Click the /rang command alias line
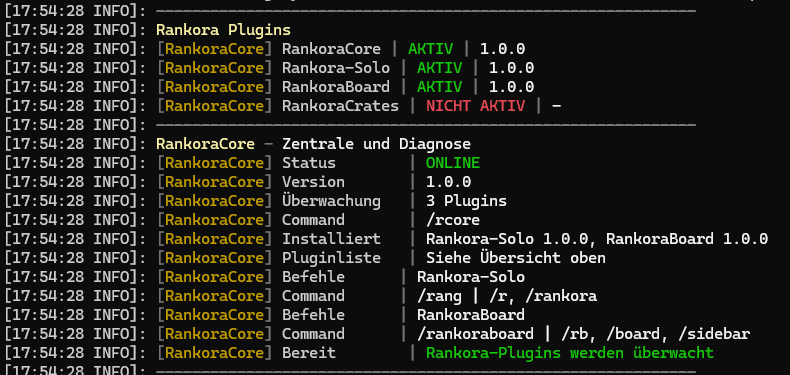 (507, 296)
